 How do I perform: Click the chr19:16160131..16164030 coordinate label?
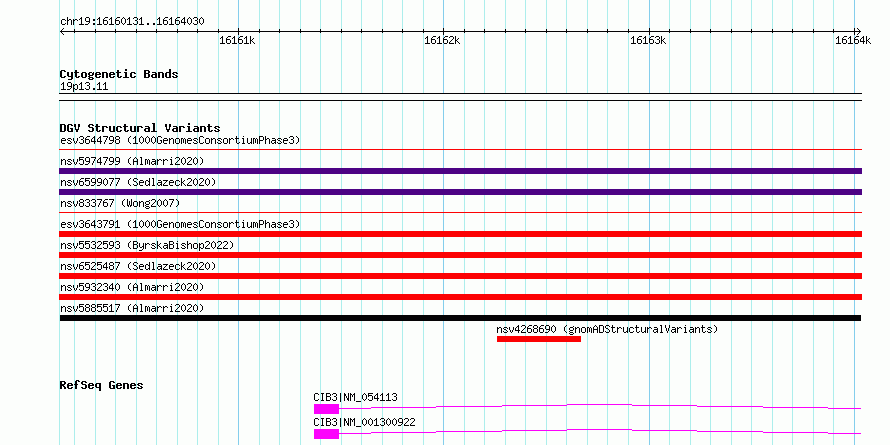[132, 22]
